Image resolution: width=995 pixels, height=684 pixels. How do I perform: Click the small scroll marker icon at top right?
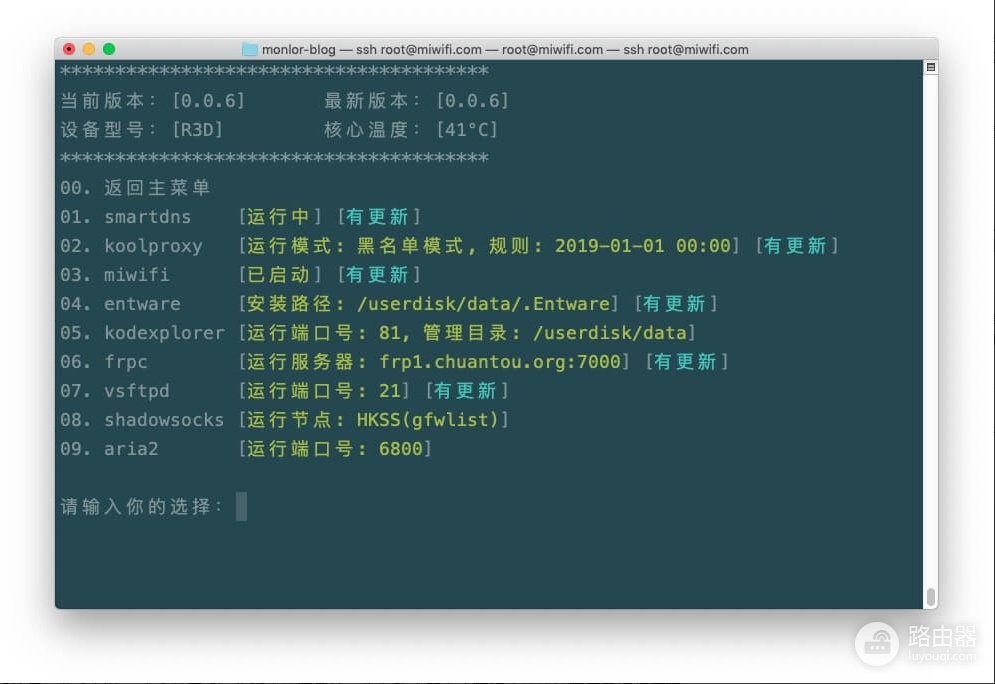[930, 67]
